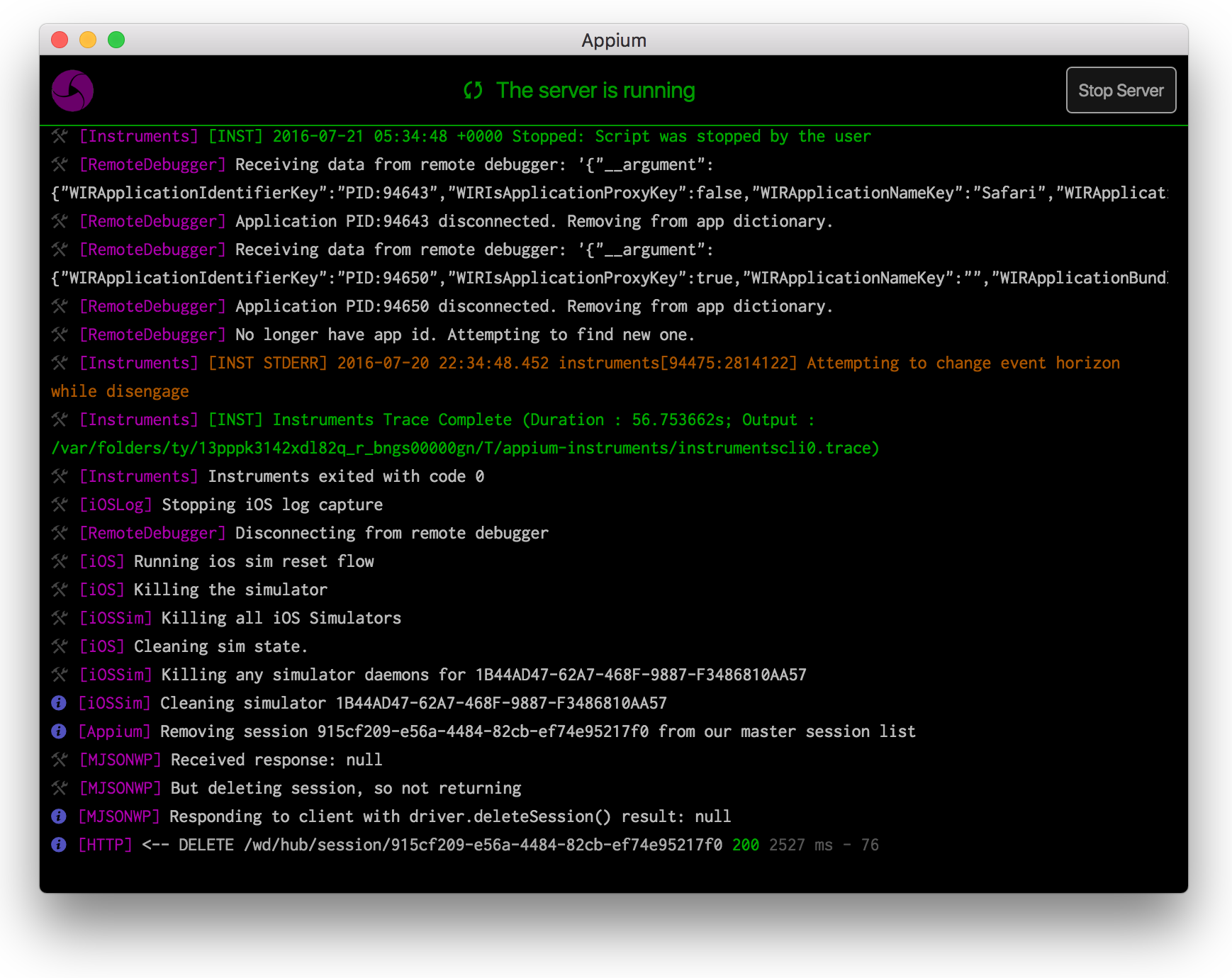Click the [iOSLog] tag label
Image resolution: width=1232 pixels, height=978 pixels.
click(116, 505)
